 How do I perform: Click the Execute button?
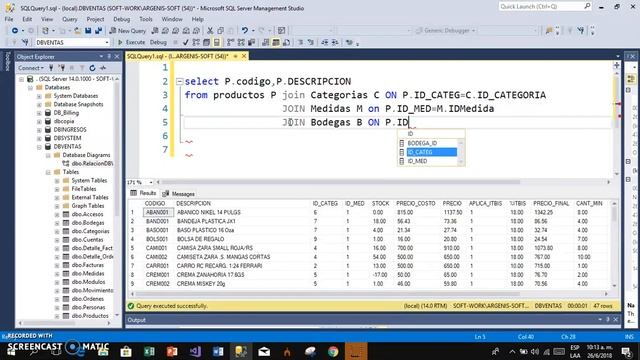[131, 42]
